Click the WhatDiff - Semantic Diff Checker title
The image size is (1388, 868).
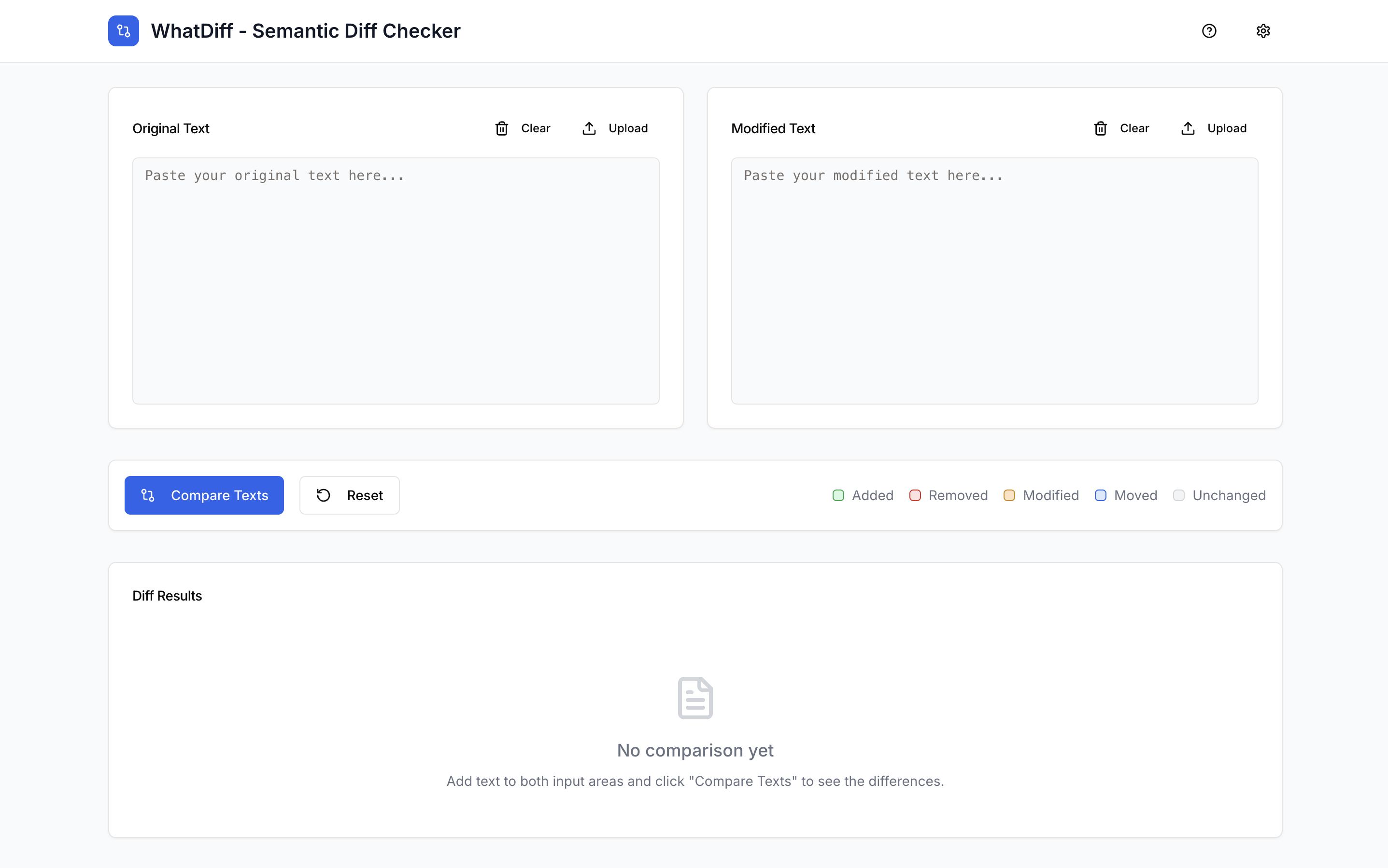tap(306, 31)
